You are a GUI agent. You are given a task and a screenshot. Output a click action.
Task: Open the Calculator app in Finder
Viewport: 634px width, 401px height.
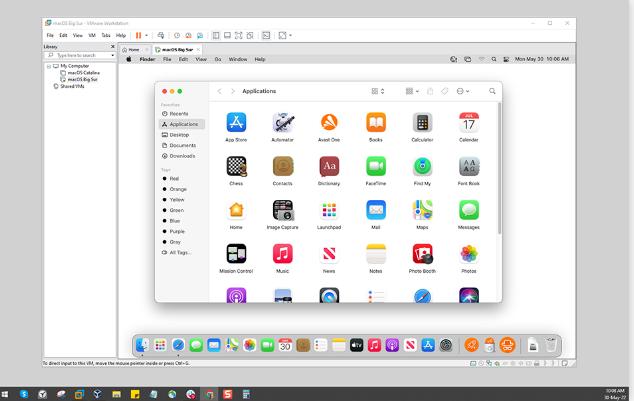pos(422,122)
